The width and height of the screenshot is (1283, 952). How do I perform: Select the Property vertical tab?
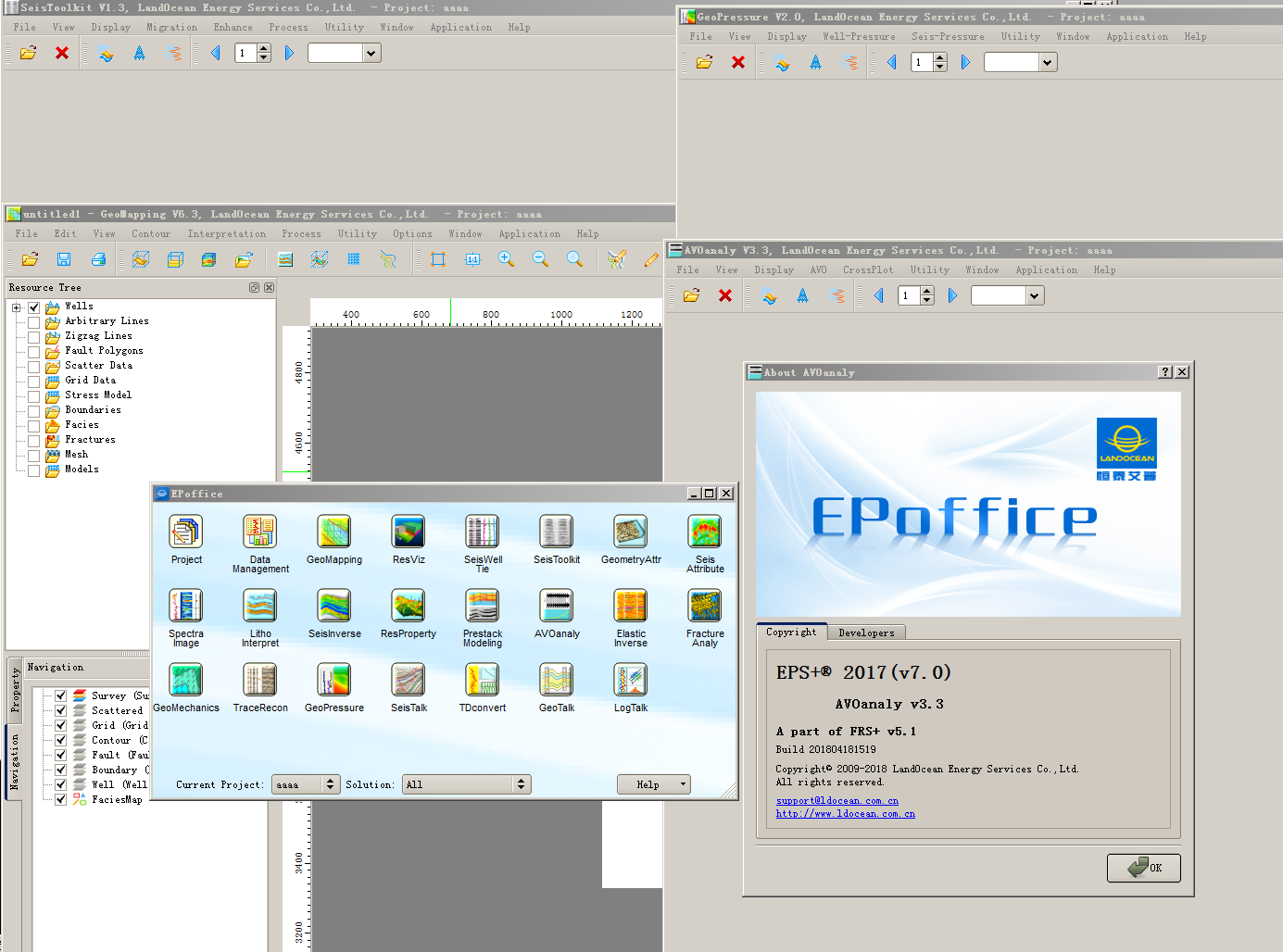tap(15, 690)
